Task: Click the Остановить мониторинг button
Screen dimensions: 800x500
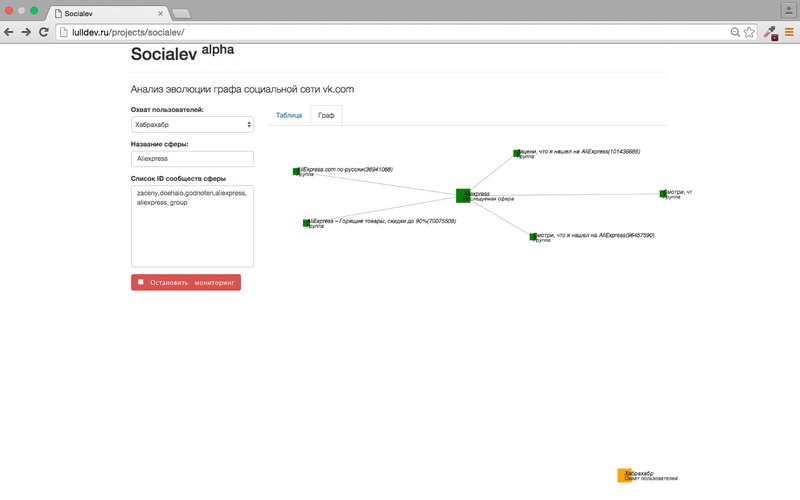Action: pos(186,282)
